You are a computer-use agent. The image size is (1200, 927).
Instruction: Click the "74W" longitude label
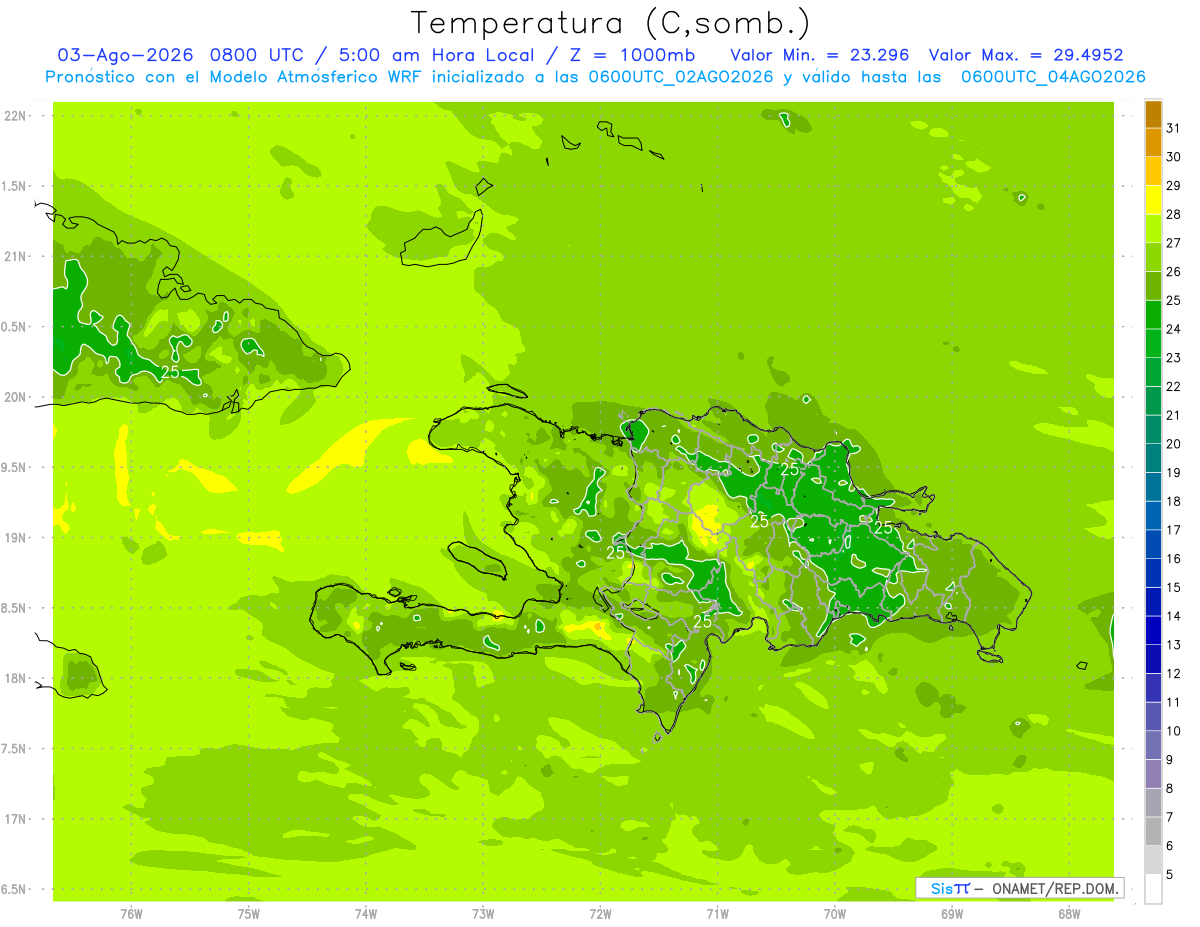pyautogui.click(x=366, y=914)
